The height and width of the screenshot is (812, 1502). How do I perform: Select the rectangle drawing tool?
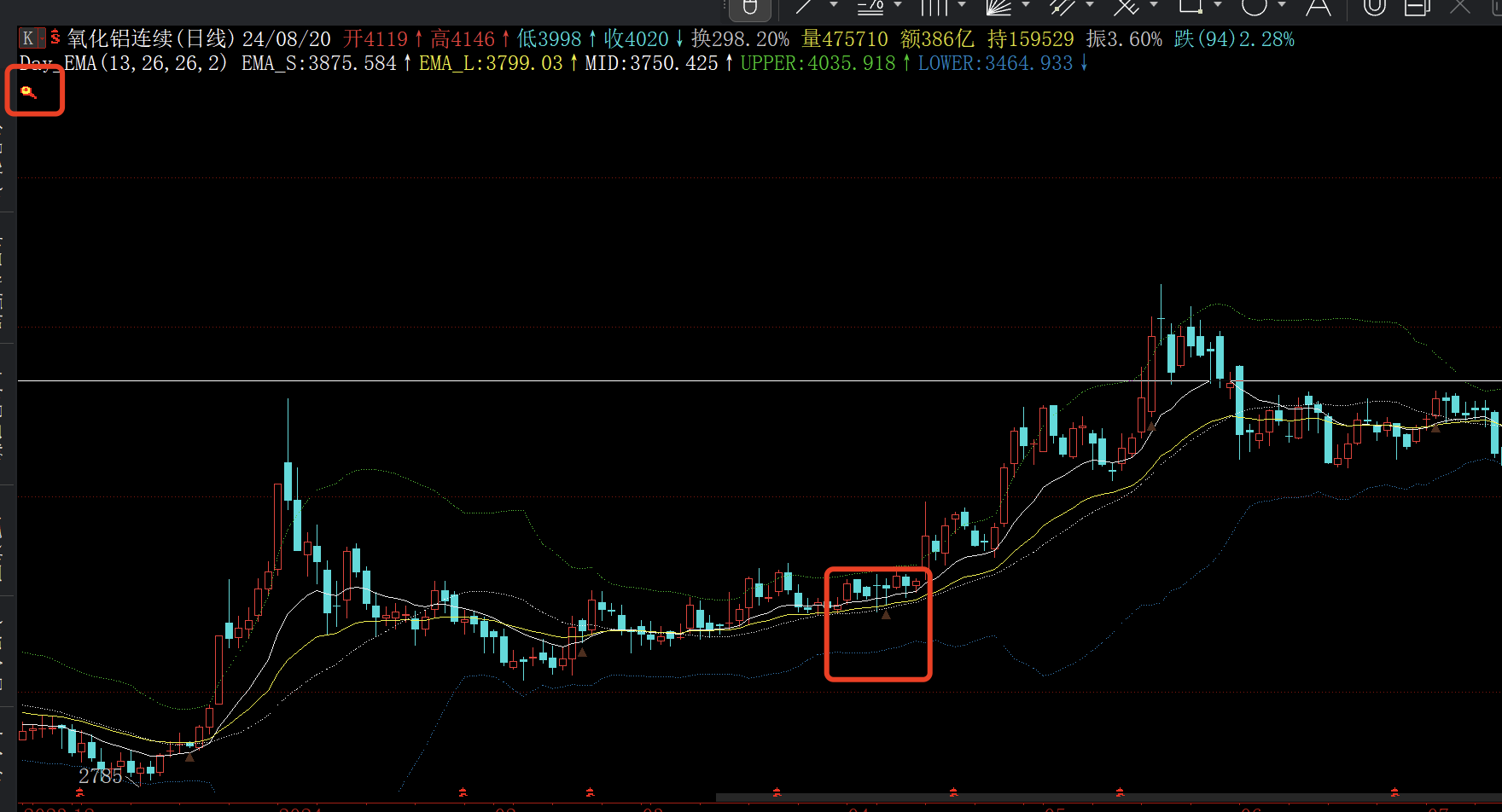(x=1191, y=7)
